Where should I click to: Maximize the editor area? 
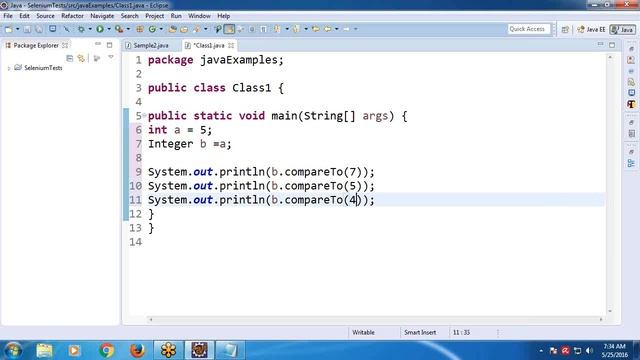point(612,45)
